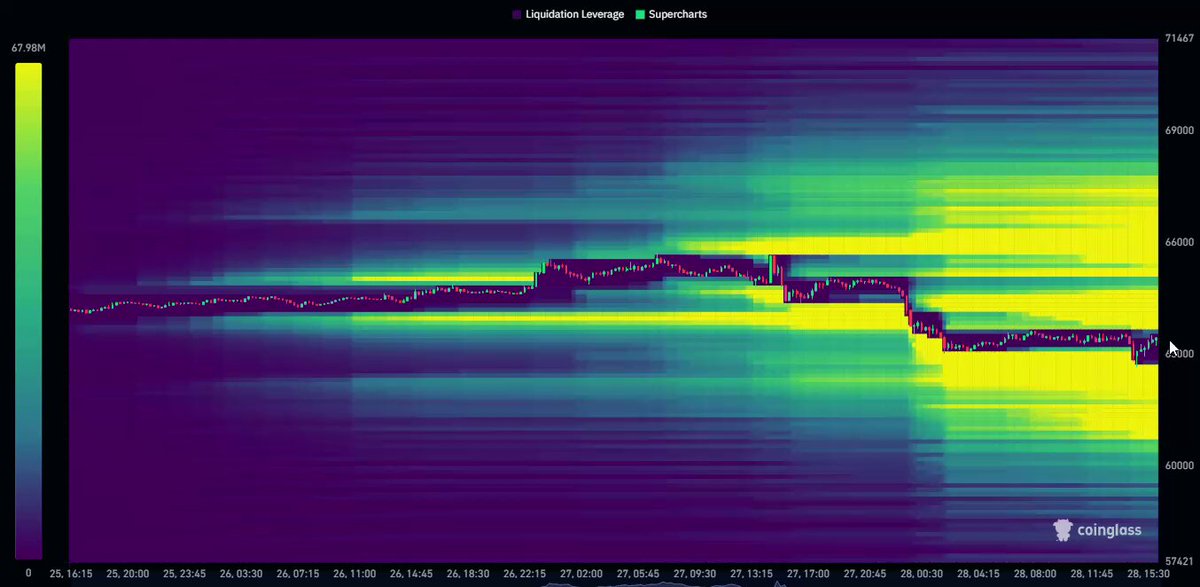The height and width of the screenshot is (587, 1200).
Task: Click the 0 scale minimum label
Action: pos(27,573)
